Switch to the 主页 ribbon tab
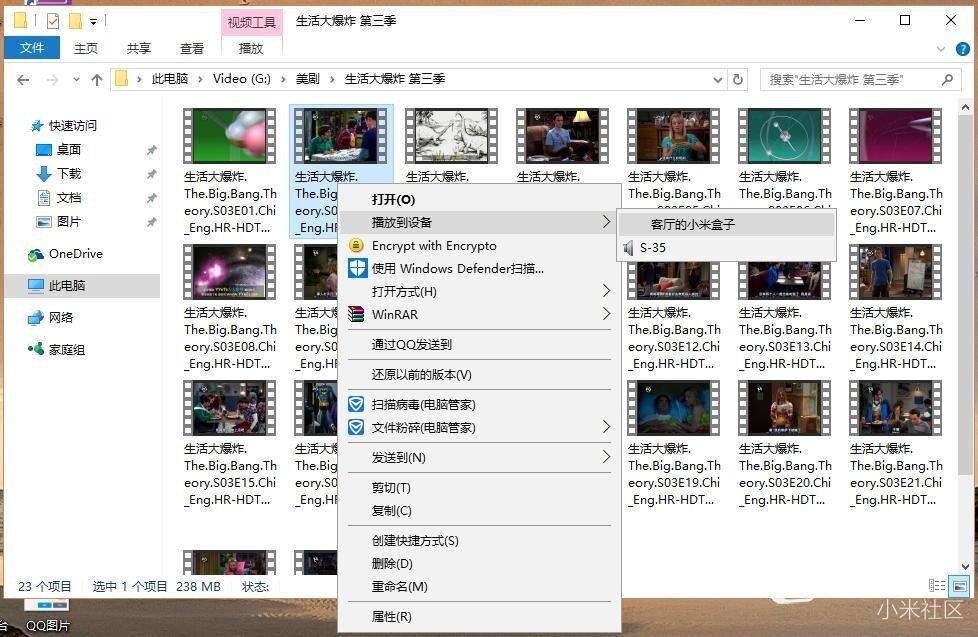Viewport: 978px width, 637px height. coord(86,48)
